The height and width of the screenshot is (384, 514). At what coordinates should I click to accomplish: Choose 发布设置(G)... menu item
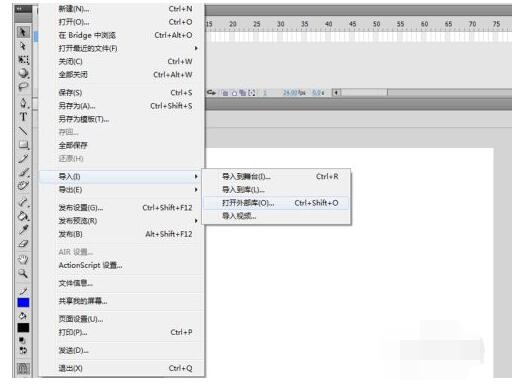pyautogui.click(x=122, y=208)
